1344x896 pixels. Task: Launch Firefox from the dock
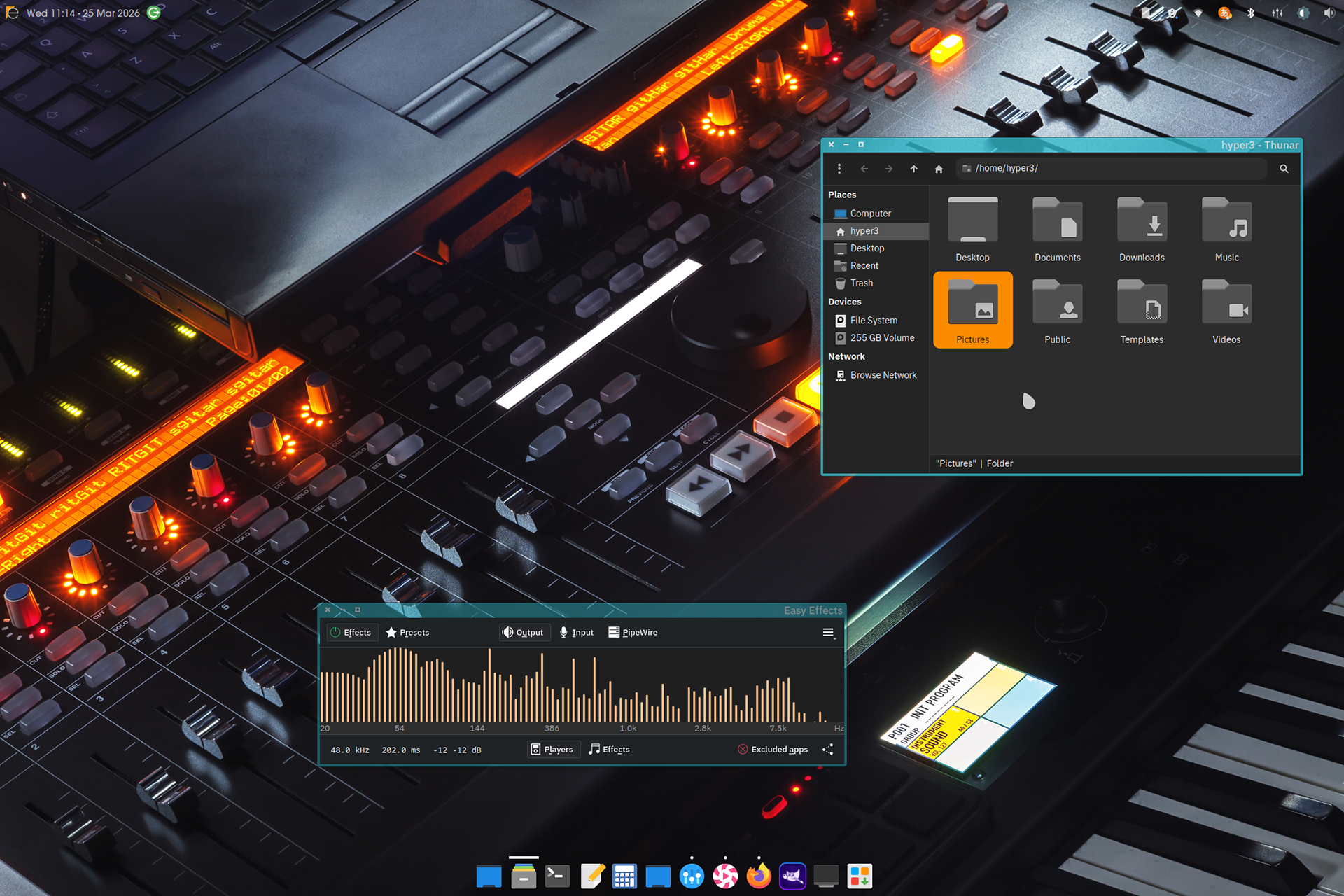point(759,876)
